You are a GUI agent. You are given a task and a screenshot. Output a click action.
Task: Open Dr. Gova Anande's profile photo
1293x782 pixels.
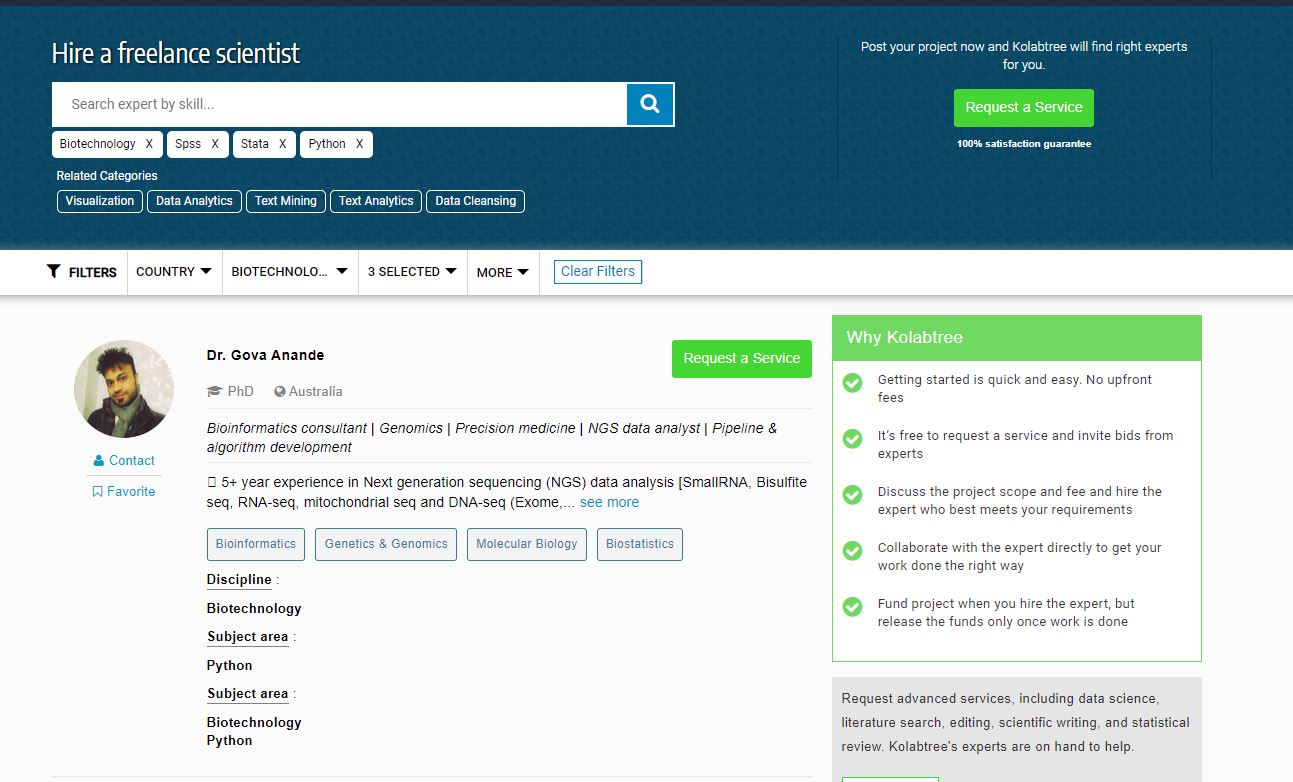pyautogui.click(x=124, y=389)
